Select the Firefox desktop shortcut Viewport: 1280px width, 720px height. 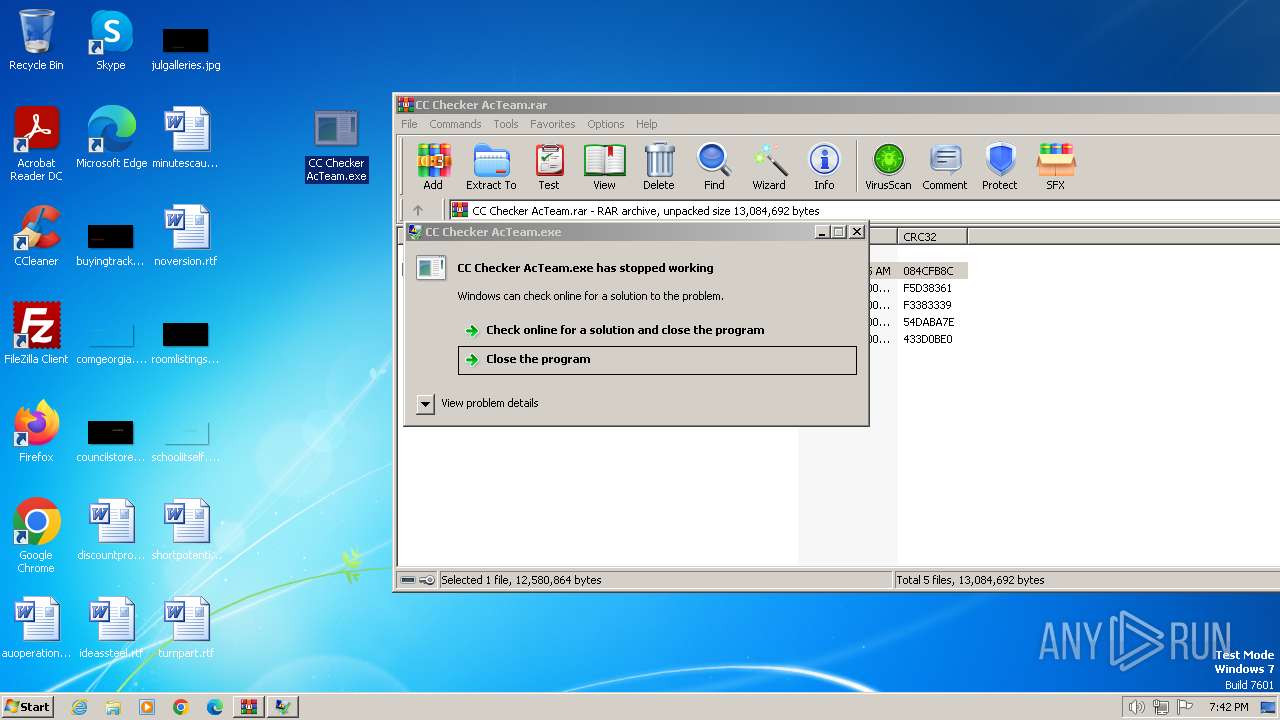(36, 432)
